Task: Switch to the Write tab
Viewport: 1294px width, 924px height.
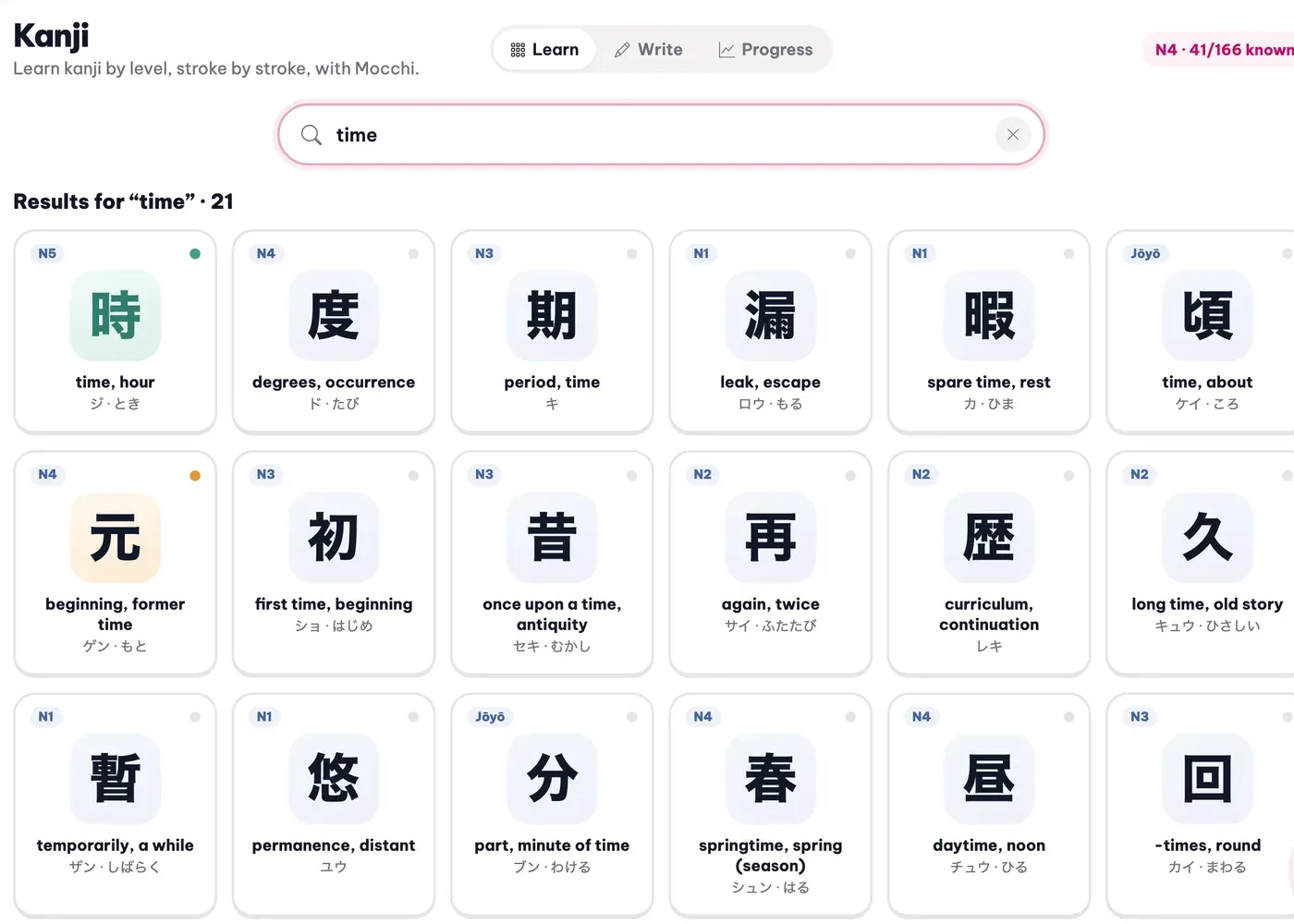Action: pos(648,50)
